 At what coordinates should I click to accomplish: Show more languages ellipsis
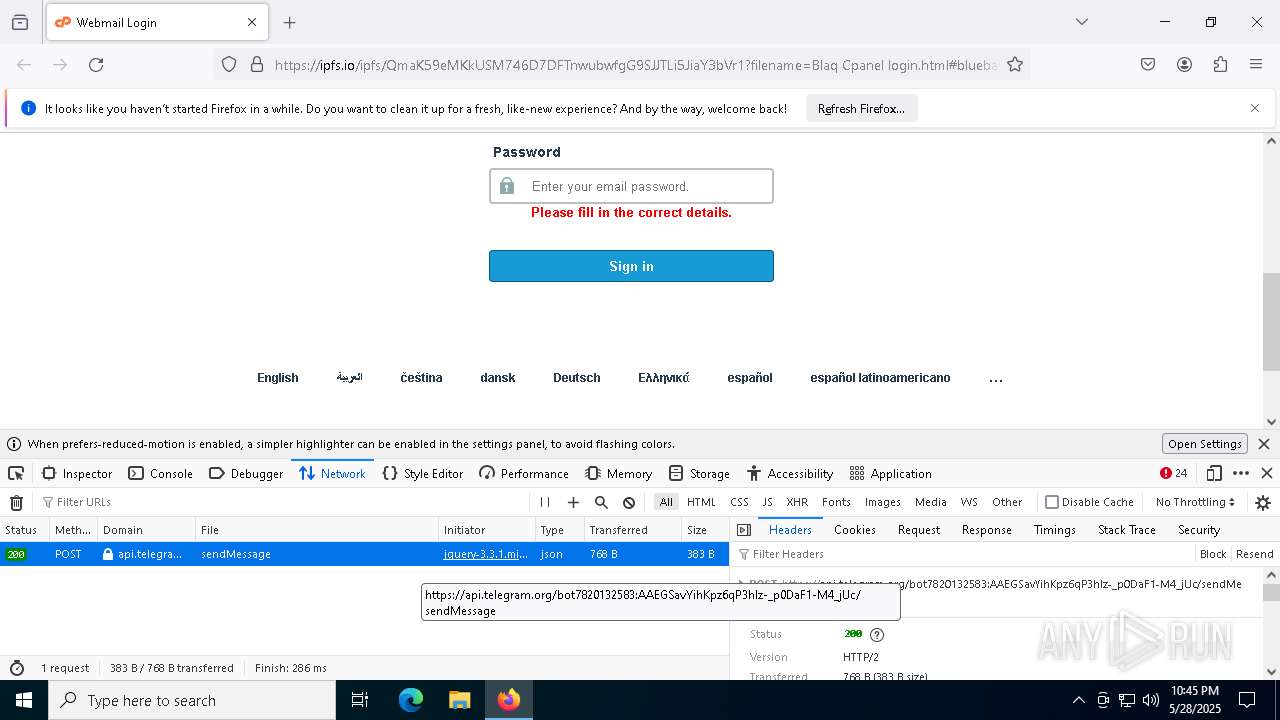coord(995,379)
